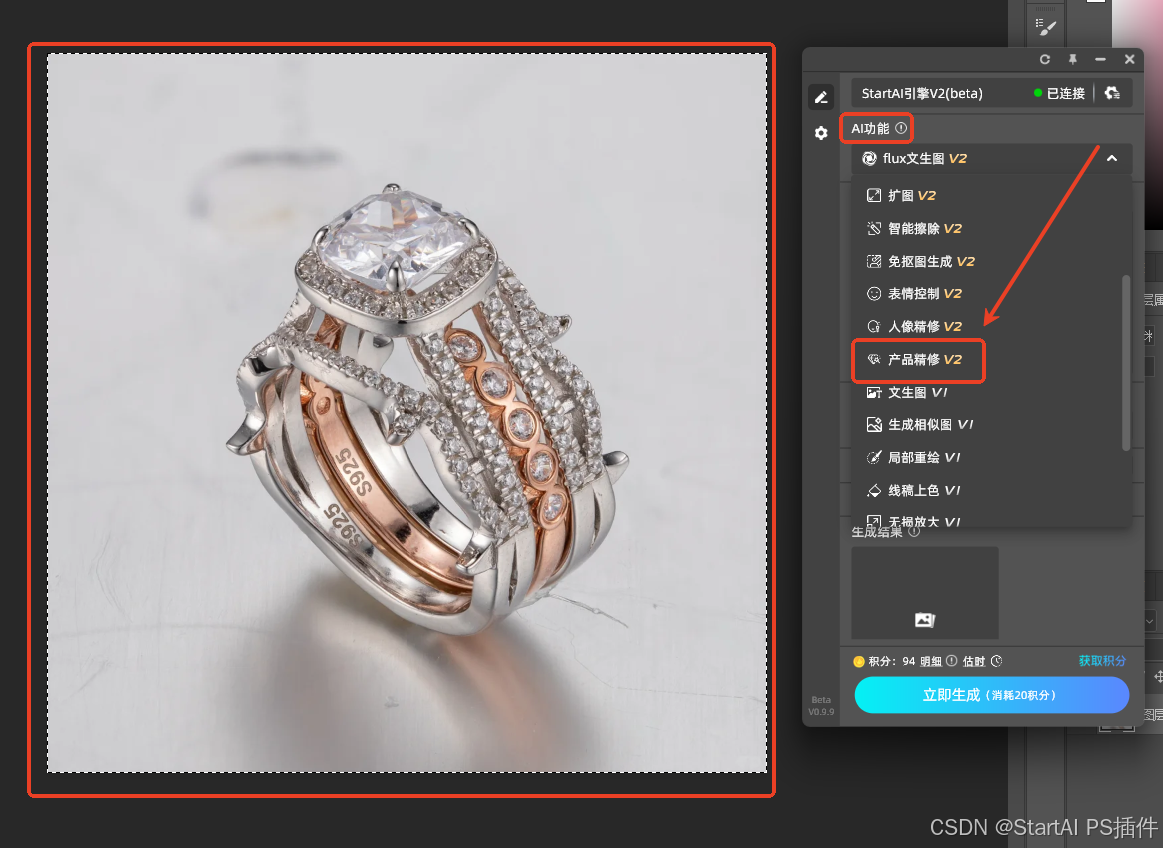The image size is (1163, 848).
Task: Click the chevron arrow of function dropdown
Action: click(1112, 159)
